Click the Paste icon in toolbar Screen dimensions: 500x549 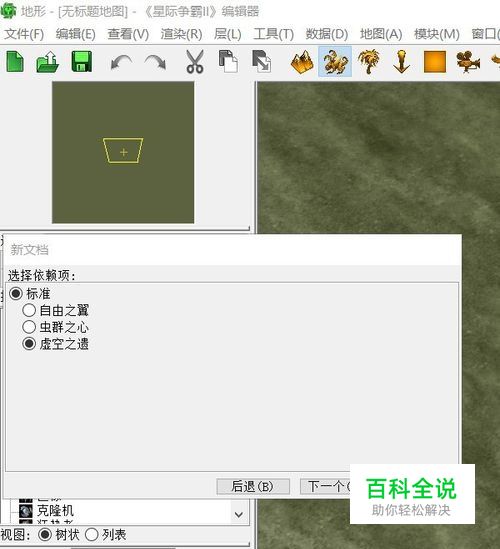tap(262, 62)
